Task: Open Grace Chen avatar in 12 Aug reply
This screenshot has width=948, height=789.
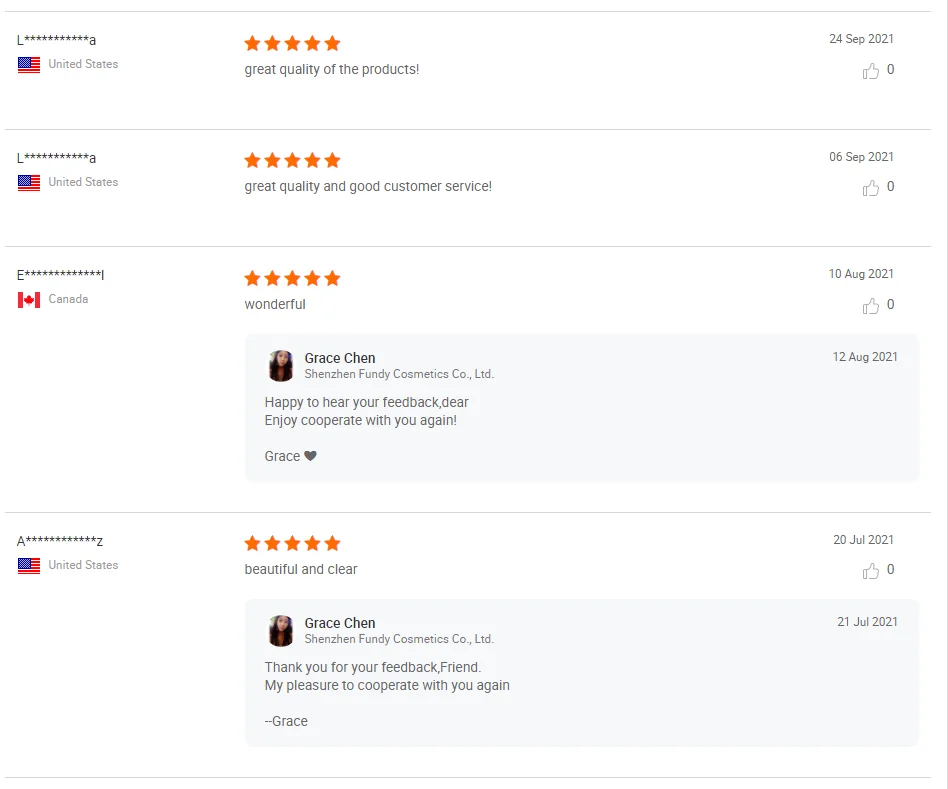Action: pos(282,366)
